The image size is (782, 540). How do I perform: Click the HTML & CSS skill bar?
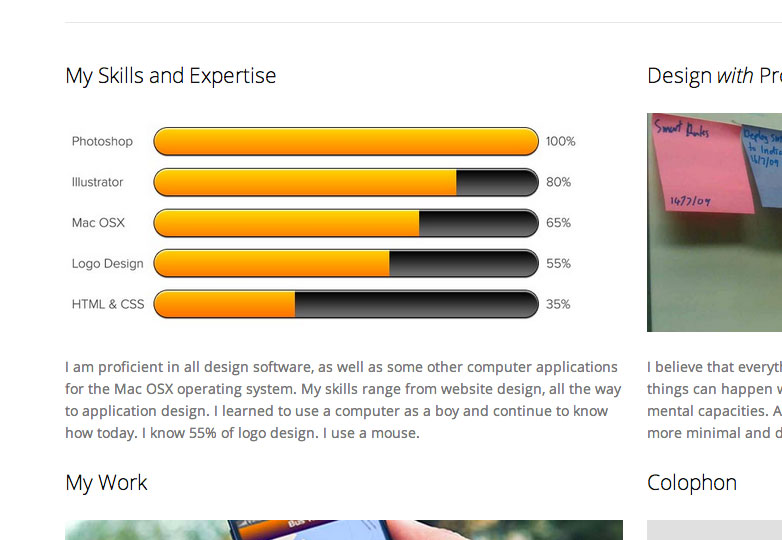click(346, 304)
